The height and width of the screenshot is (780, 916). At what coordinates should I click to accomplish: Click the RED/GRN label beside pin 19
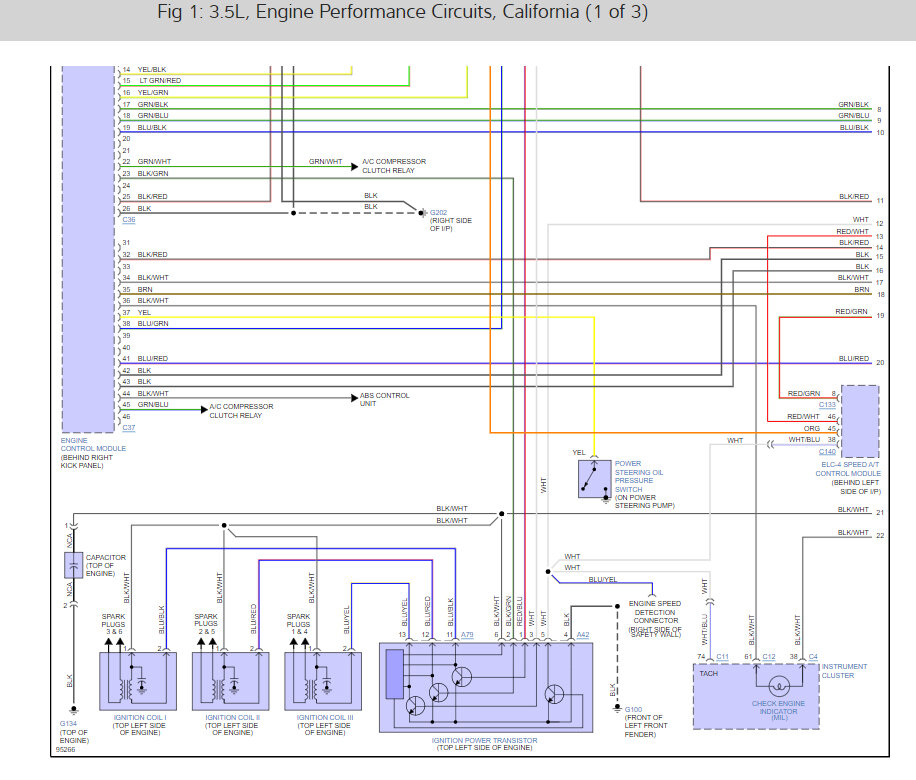[851, 312]
